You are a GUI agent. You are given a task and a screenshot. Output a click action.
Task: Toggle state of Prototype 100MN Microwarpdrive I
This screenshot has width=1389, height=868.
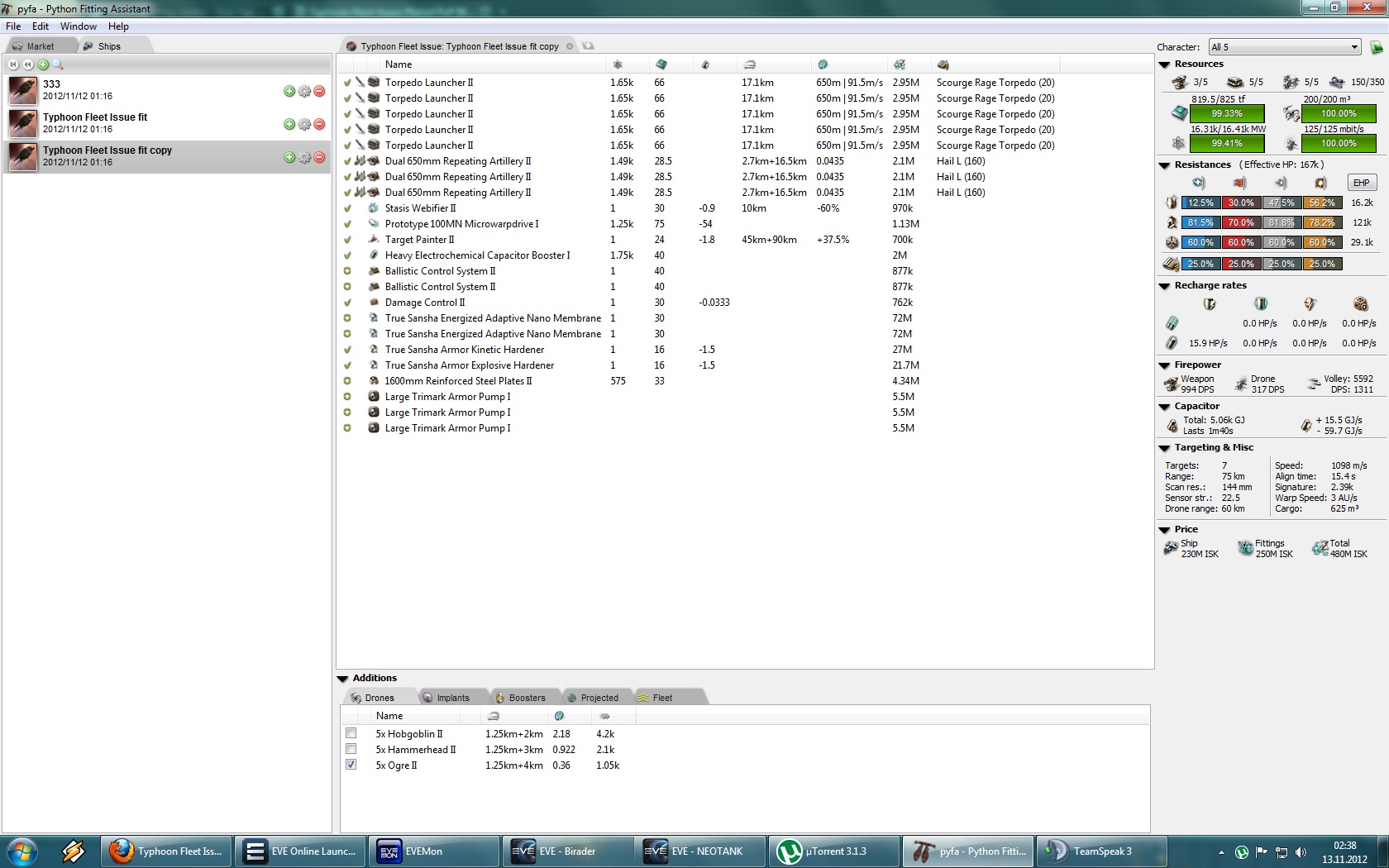347,224
